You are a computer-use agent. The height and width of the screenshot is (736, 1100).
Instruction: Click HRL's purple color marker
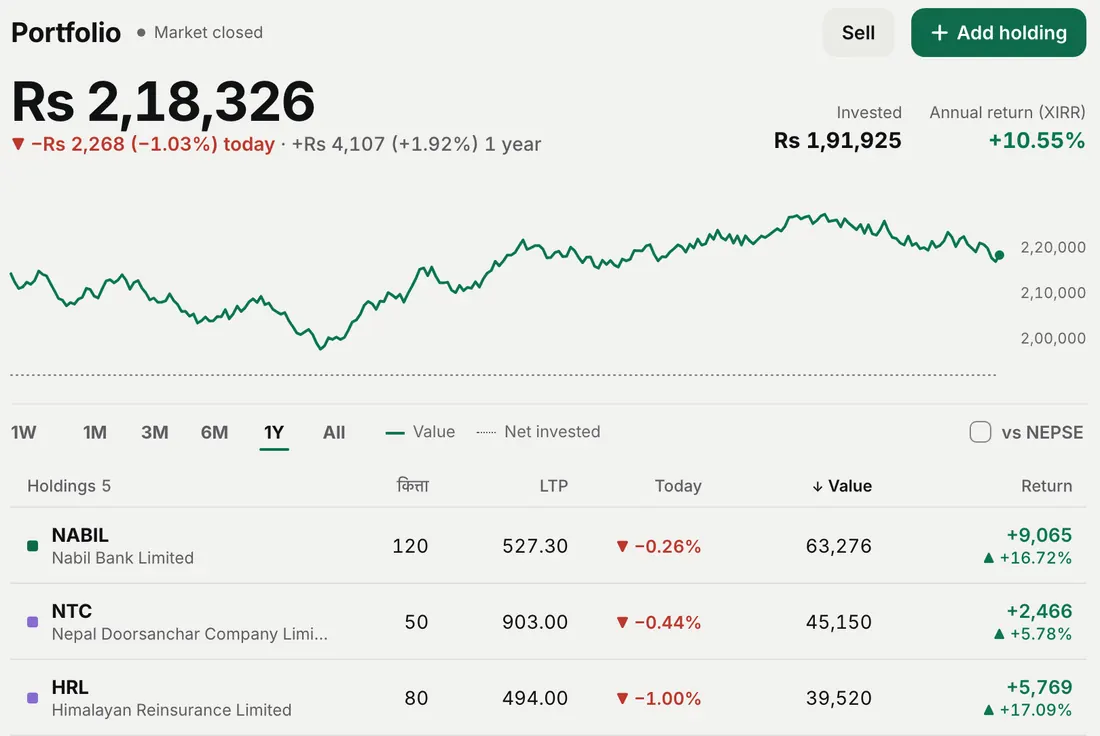pos(32,698)
